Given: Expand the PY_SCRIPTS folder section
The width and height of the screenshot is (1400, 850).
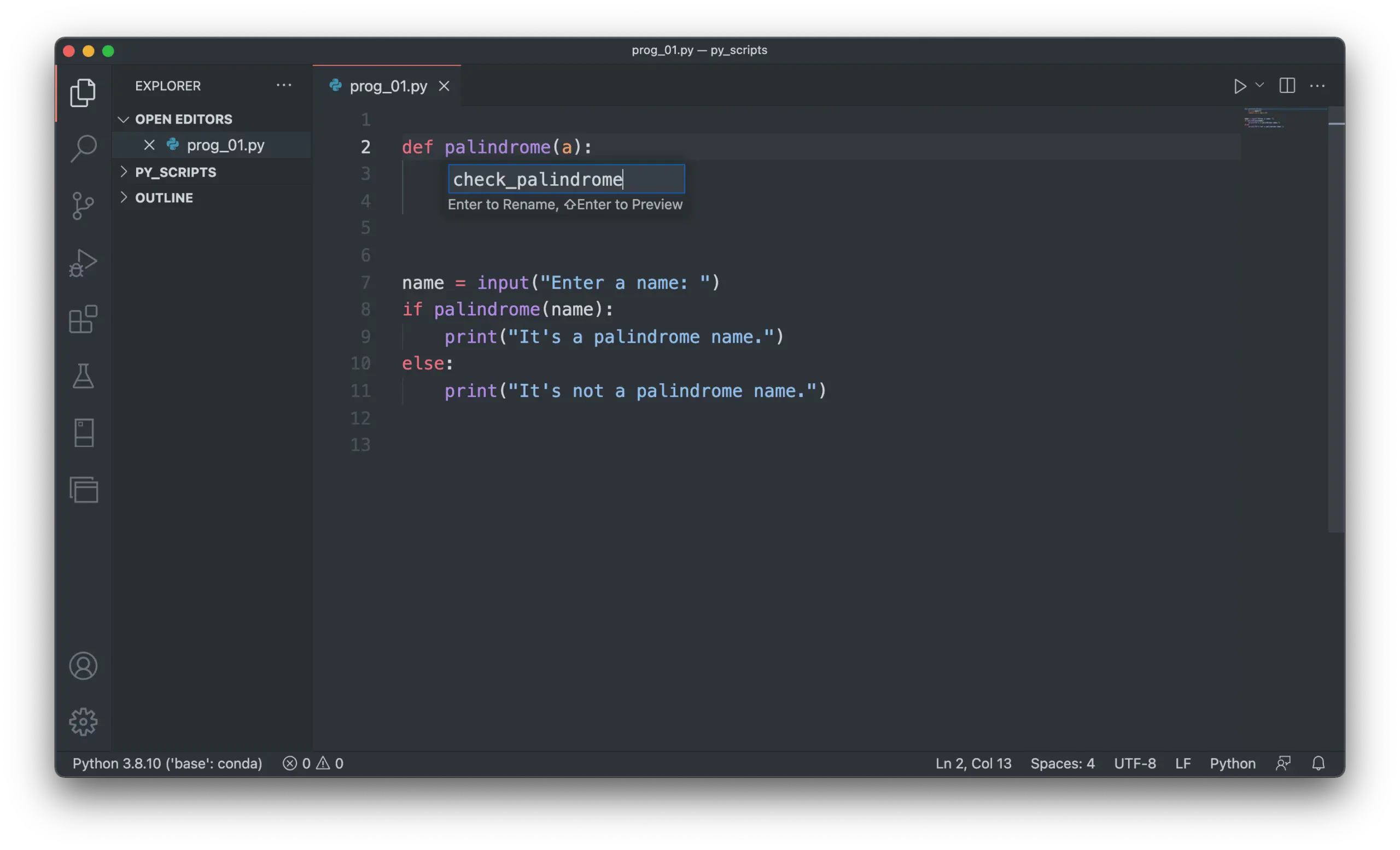Looking at the screenshot, I should click(x=175, y=172).
